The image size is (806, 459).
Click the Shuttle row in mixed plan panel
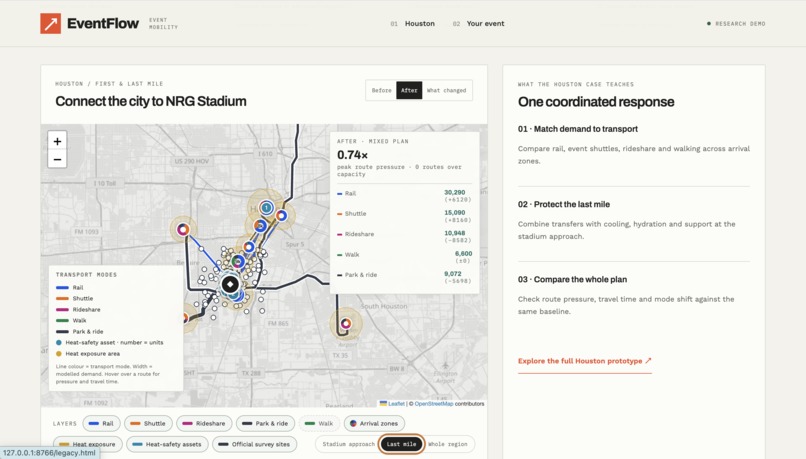[x=405, y=216]
